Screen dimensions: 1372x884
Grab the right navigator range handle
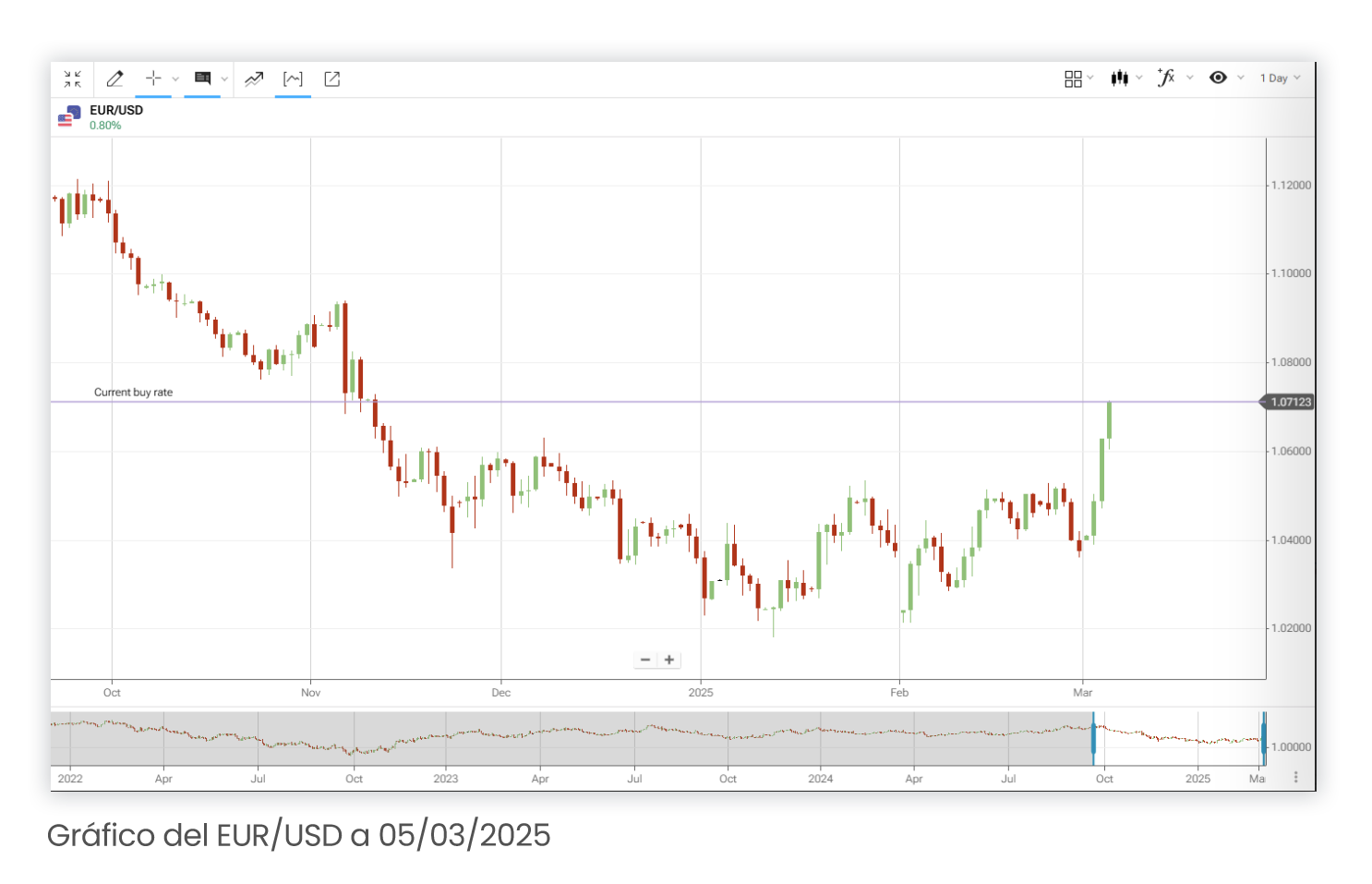[x=1263, y=738]
